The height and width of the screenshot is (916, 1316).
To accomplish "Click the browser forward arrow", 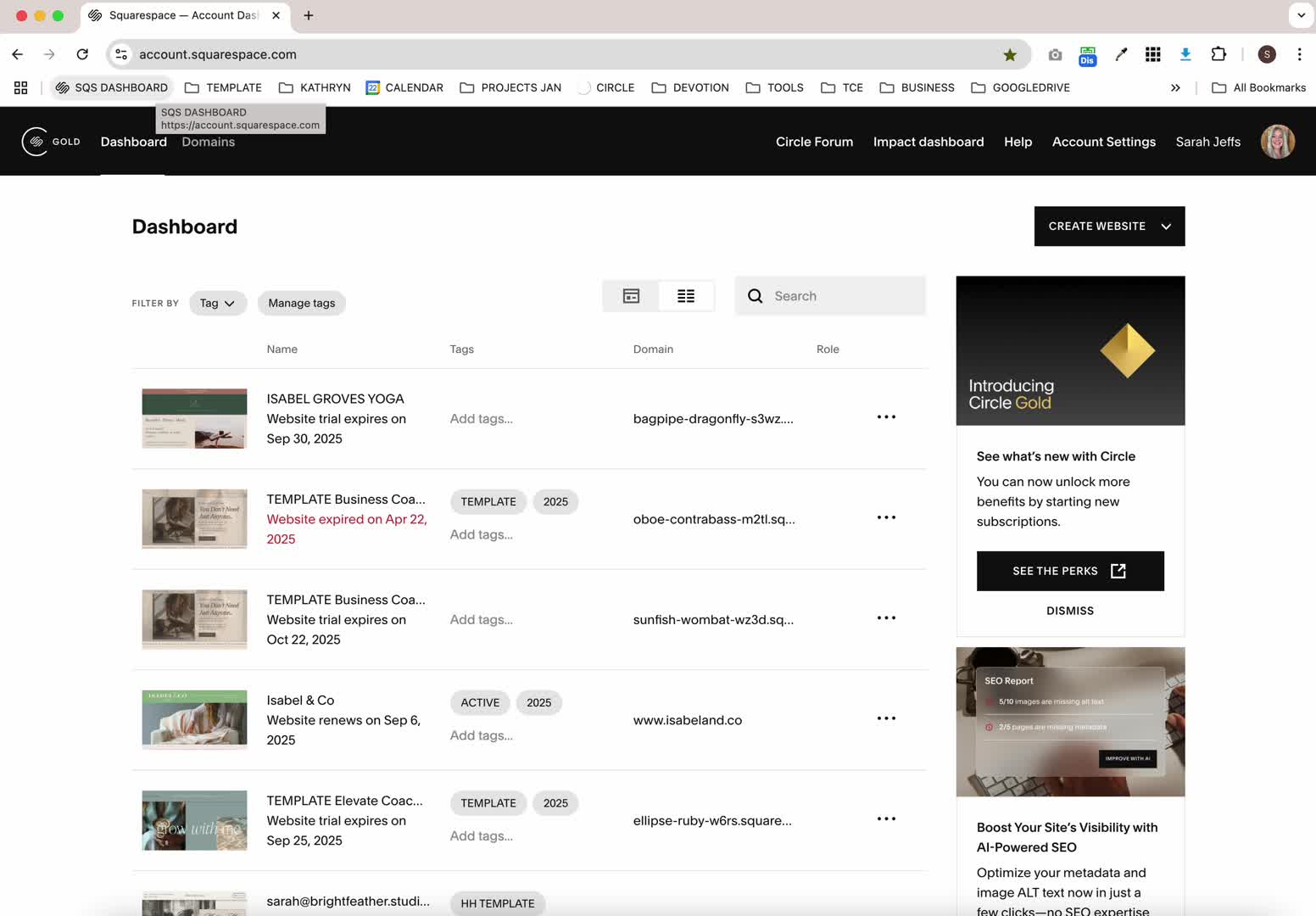I will 49,54.
